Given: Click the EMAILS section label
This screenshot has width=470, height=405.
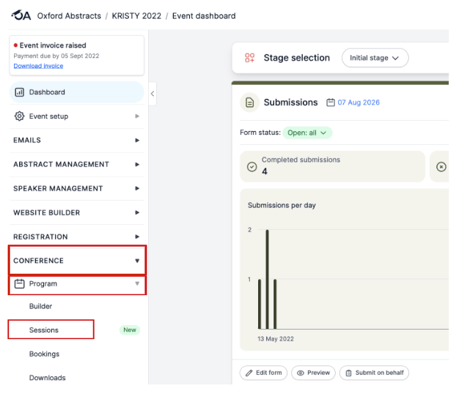Looking at the screenshot, I should click(27, 140).
